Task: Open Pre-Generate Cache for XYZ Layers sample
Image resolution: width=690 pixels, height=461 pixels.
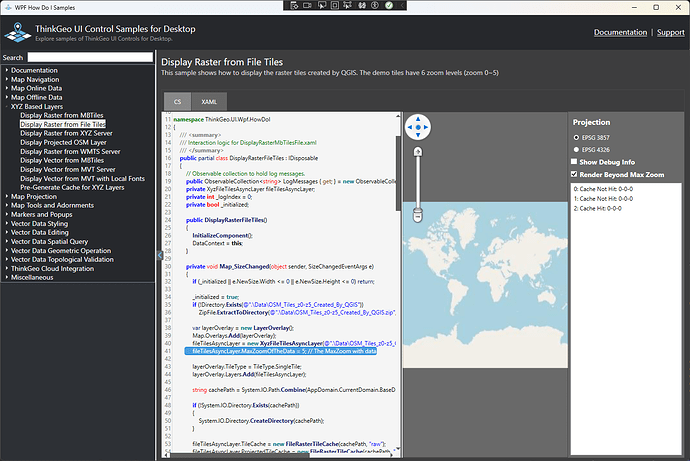Action: click(72, 187)
